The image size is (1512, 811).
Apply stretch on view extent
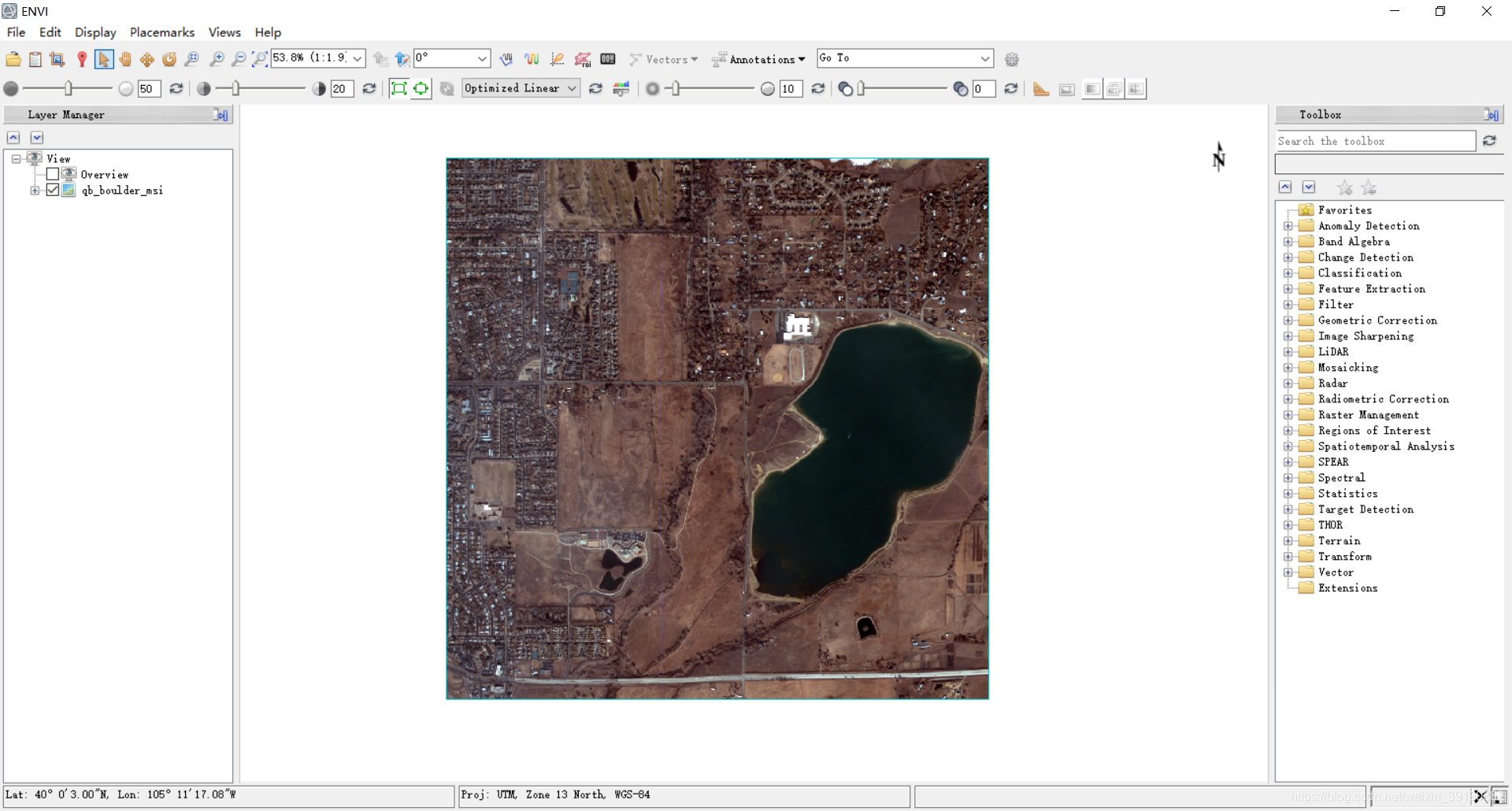click(421, 88)
